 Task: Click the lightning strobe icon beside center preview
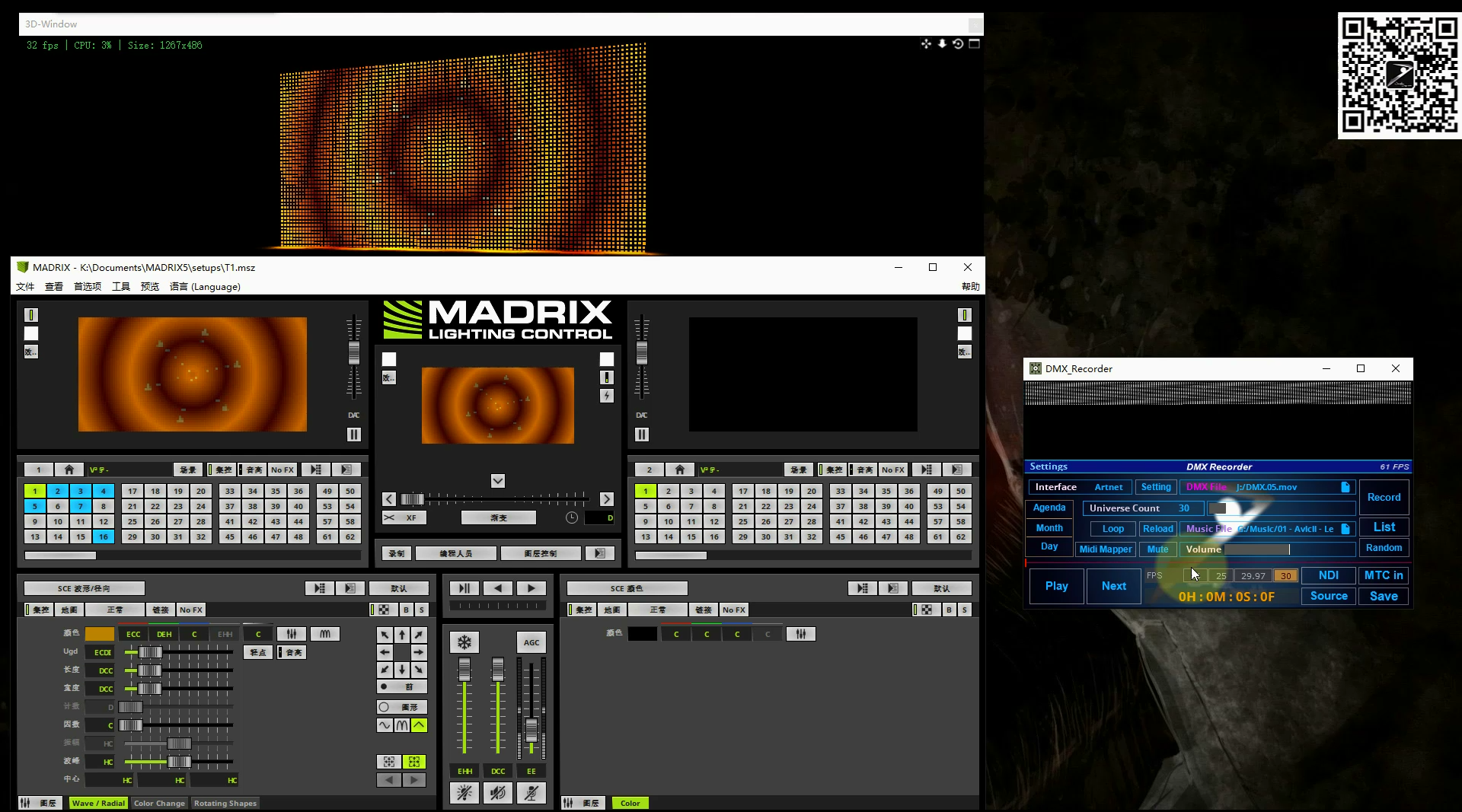tap(607, 396)
